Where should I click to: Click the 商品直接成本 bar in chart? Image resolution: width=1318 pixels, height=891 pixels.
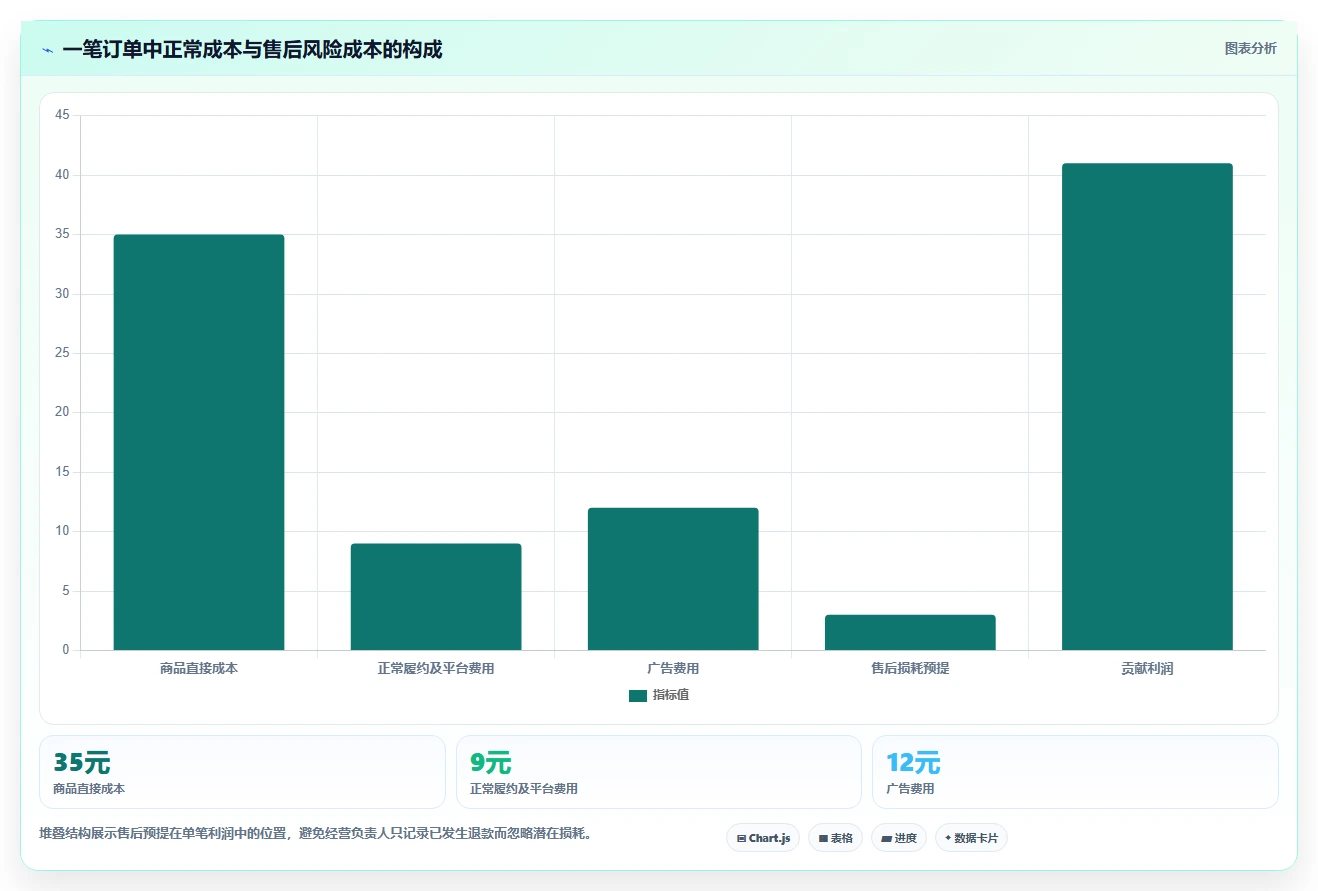click(x=199, y=442)
